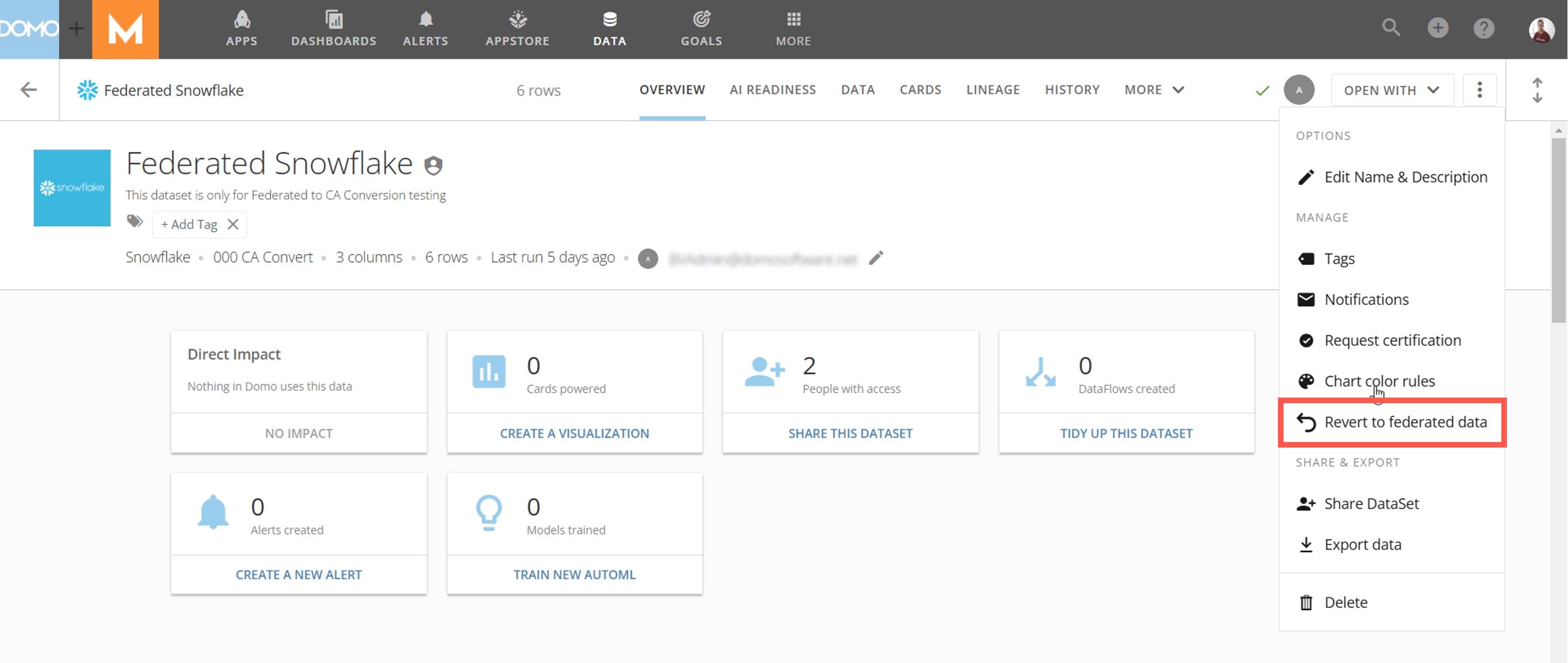Click the Snowflake dataset thumbnail
This screenshot has height=663, width=1568.
72,188
